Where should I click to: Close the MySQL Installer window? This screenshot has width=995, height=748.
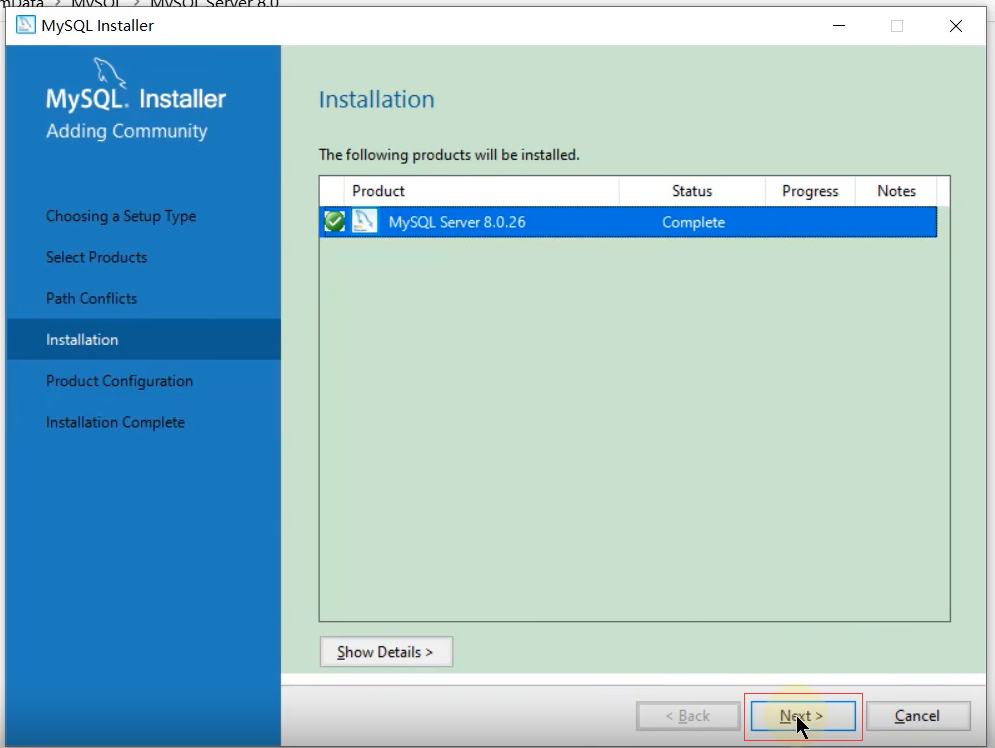tap(955, 26)
